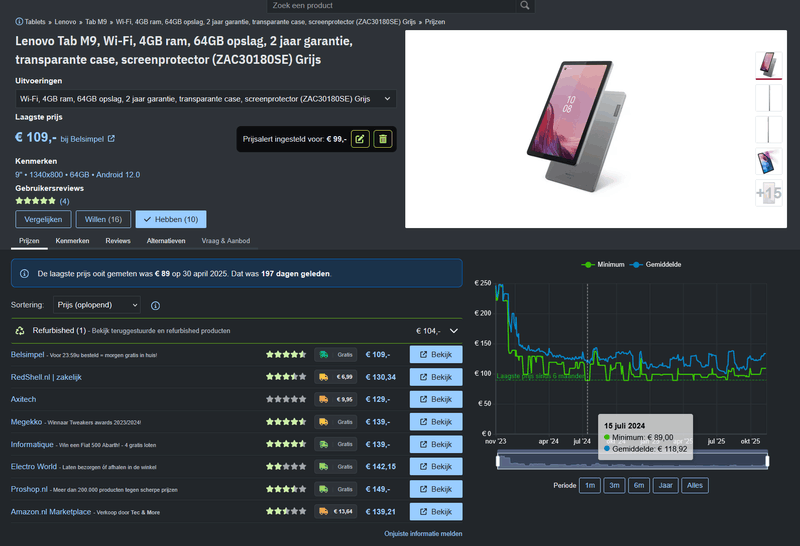Click Bekijk button for Megekko
The image size is (800, 546).
pyautogui.click(x=436, y=422)
